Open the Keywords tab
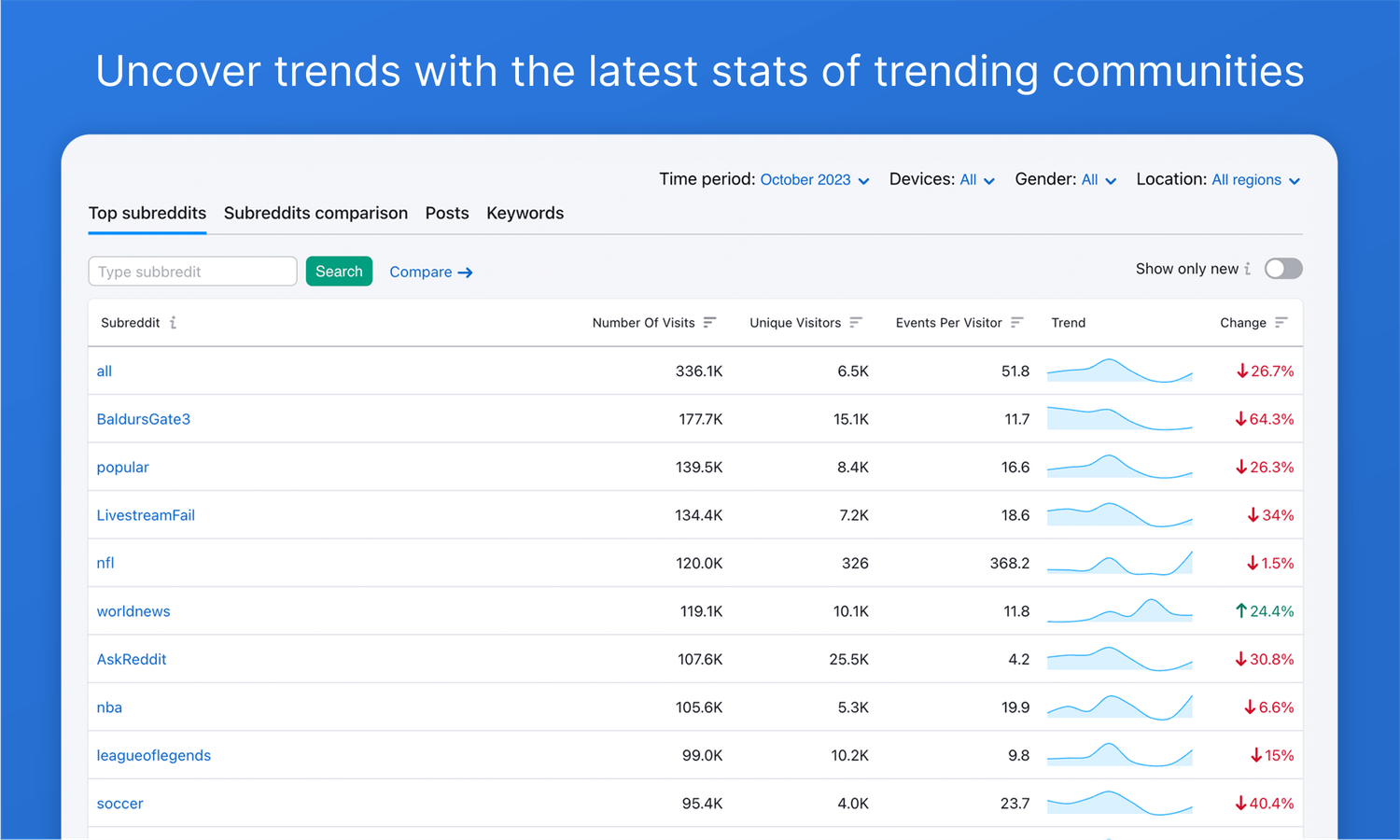Image resolution: width=1400 pixels, height=840 pixels. tap(525, 214)
